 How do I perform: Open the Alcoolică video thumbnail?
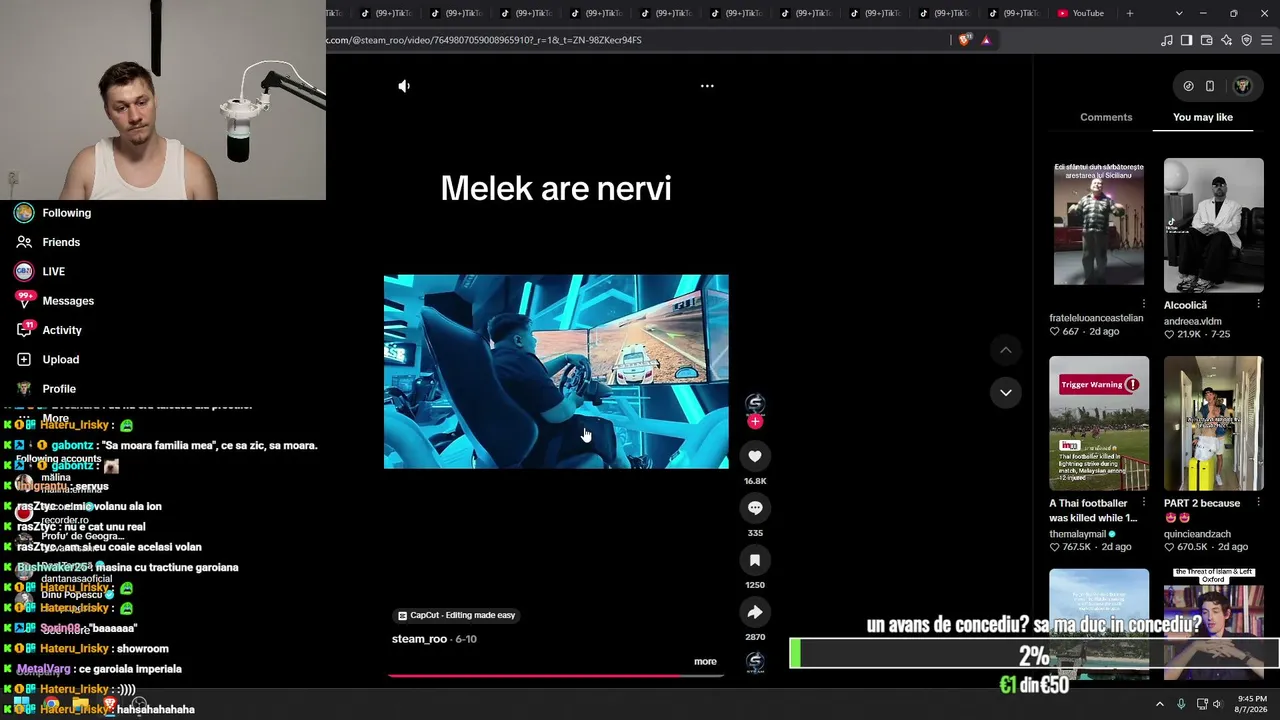[x=1214, y=226]
